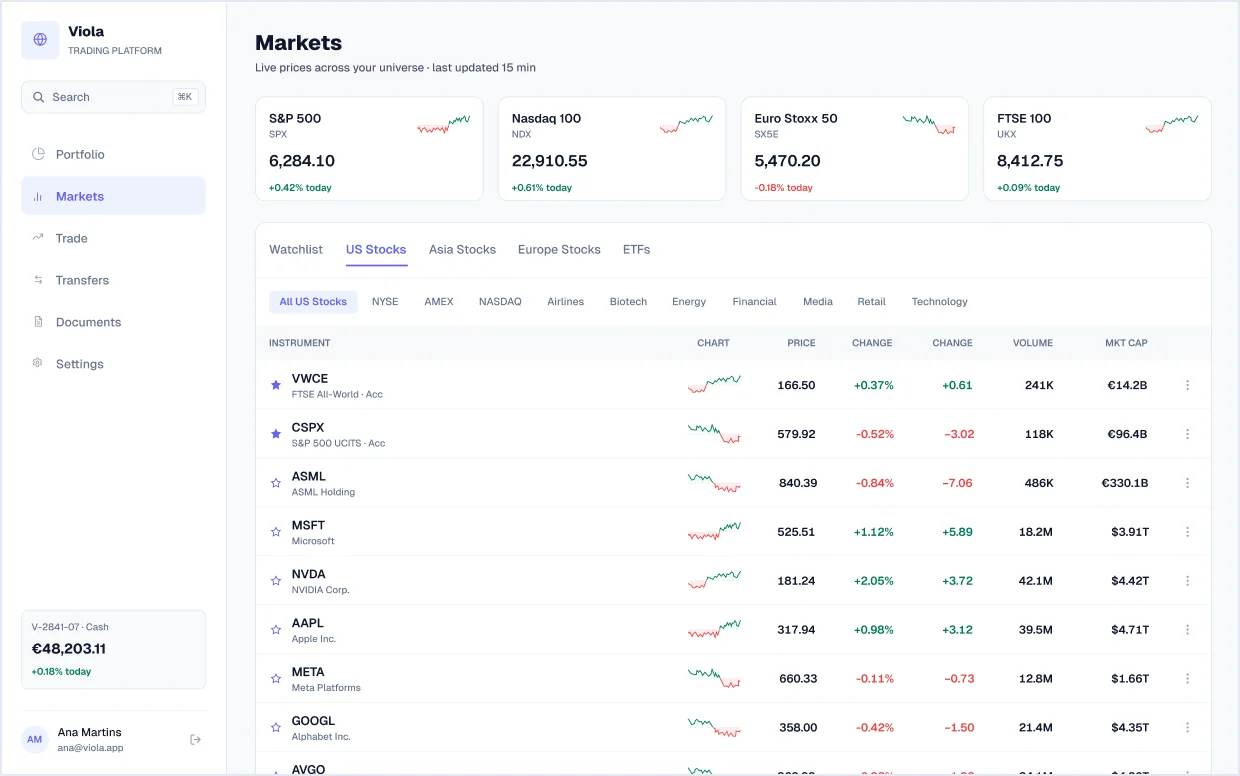This screenshot has width=1240, height=776.
Task: Open the row menu for MSFT
Action: pos(1187,532)
